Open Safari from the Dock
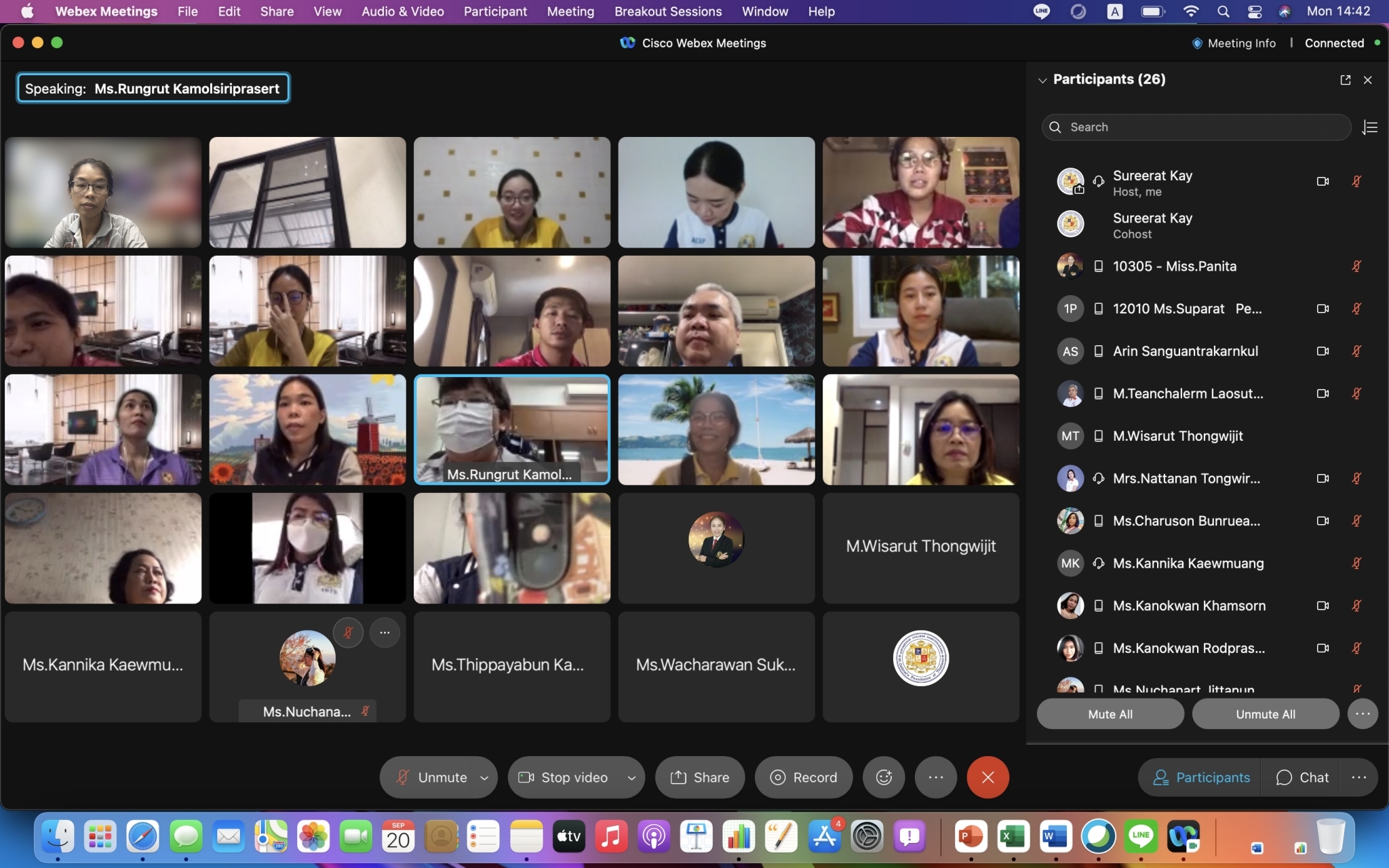The height and width of the screenshot is (868, 1389). 142,836
